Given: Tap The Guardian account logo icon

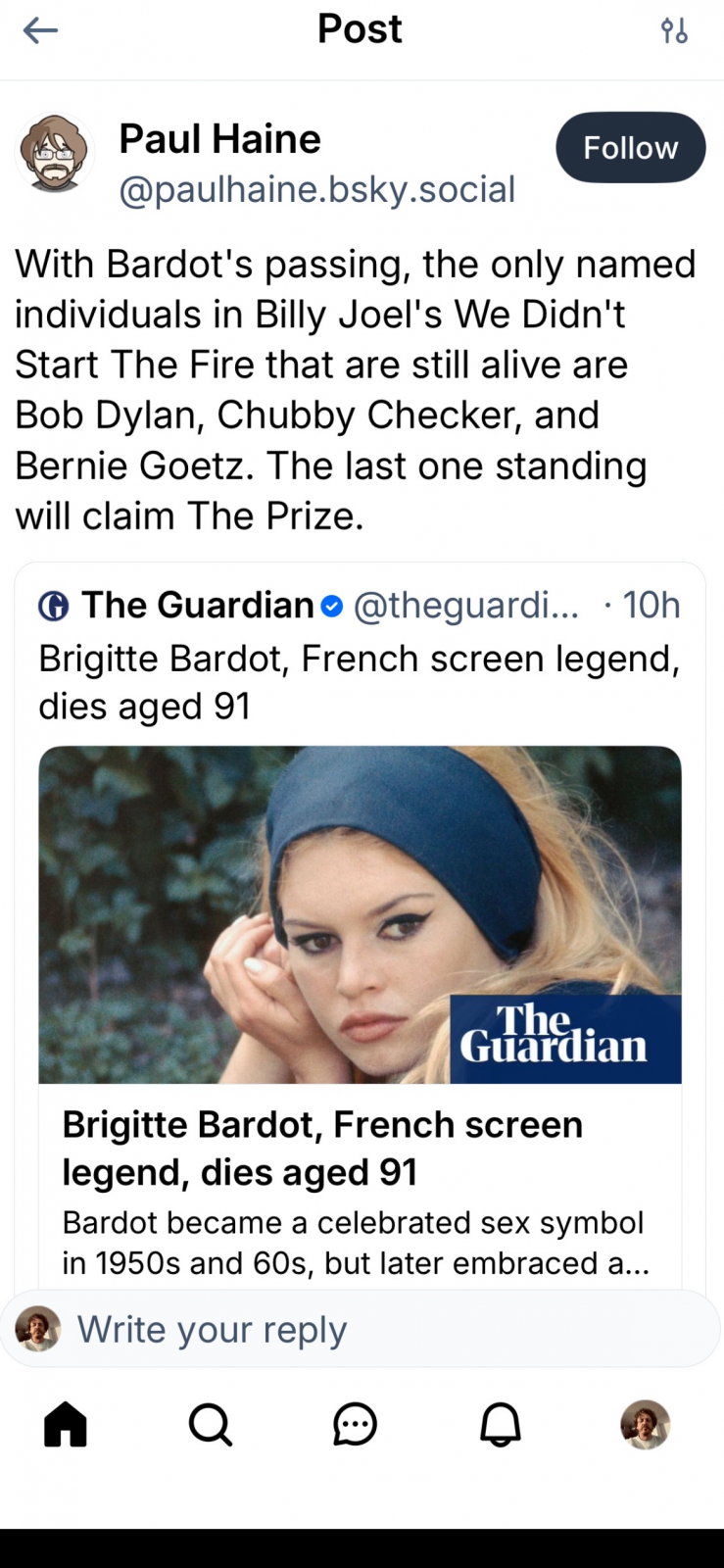Looking at the screenshot, I should click(x=54, y=607).
